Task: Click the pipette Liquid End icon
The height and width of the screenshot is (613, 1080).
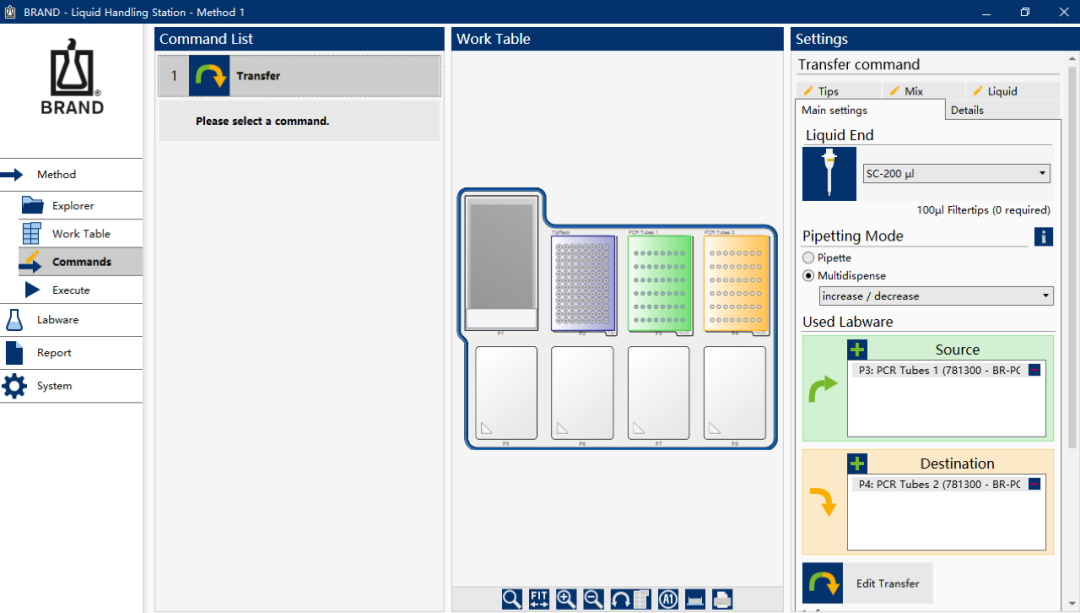Action: [829, 174]
